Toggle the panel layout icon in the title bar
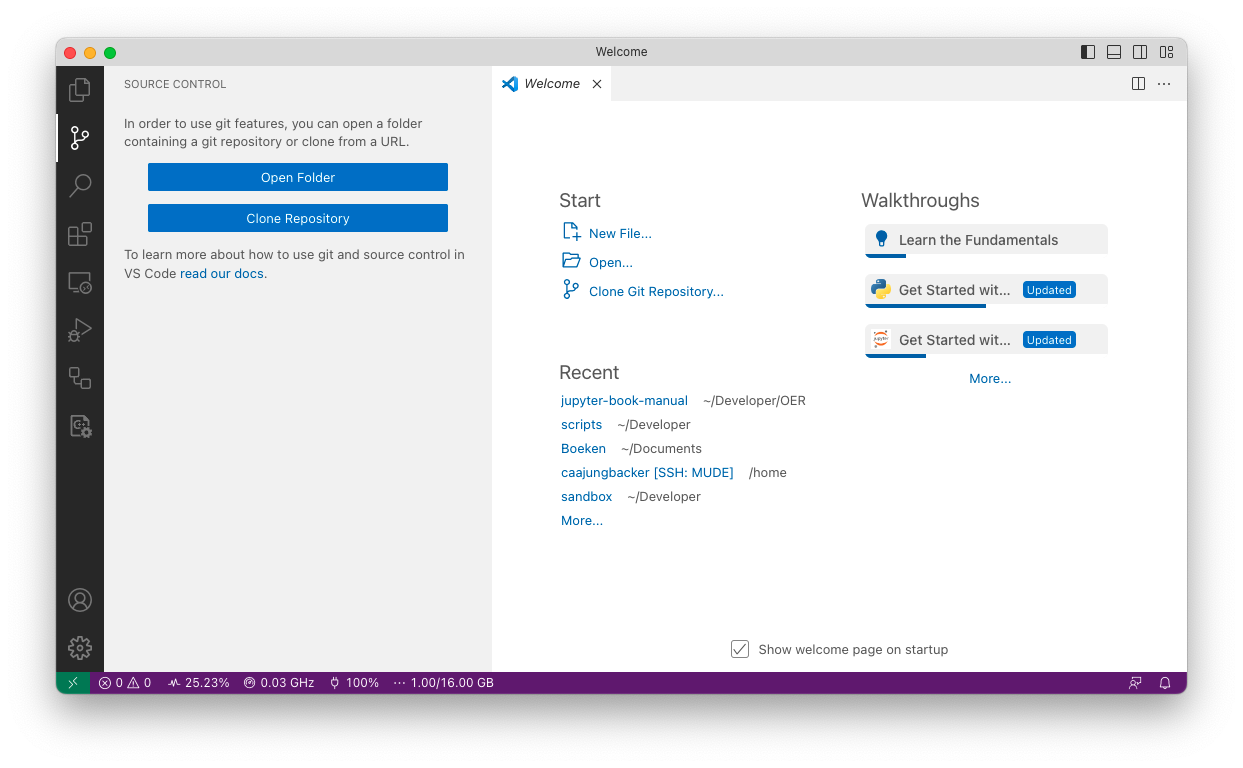1243x768 pixels. click(x=1114, y=51)
